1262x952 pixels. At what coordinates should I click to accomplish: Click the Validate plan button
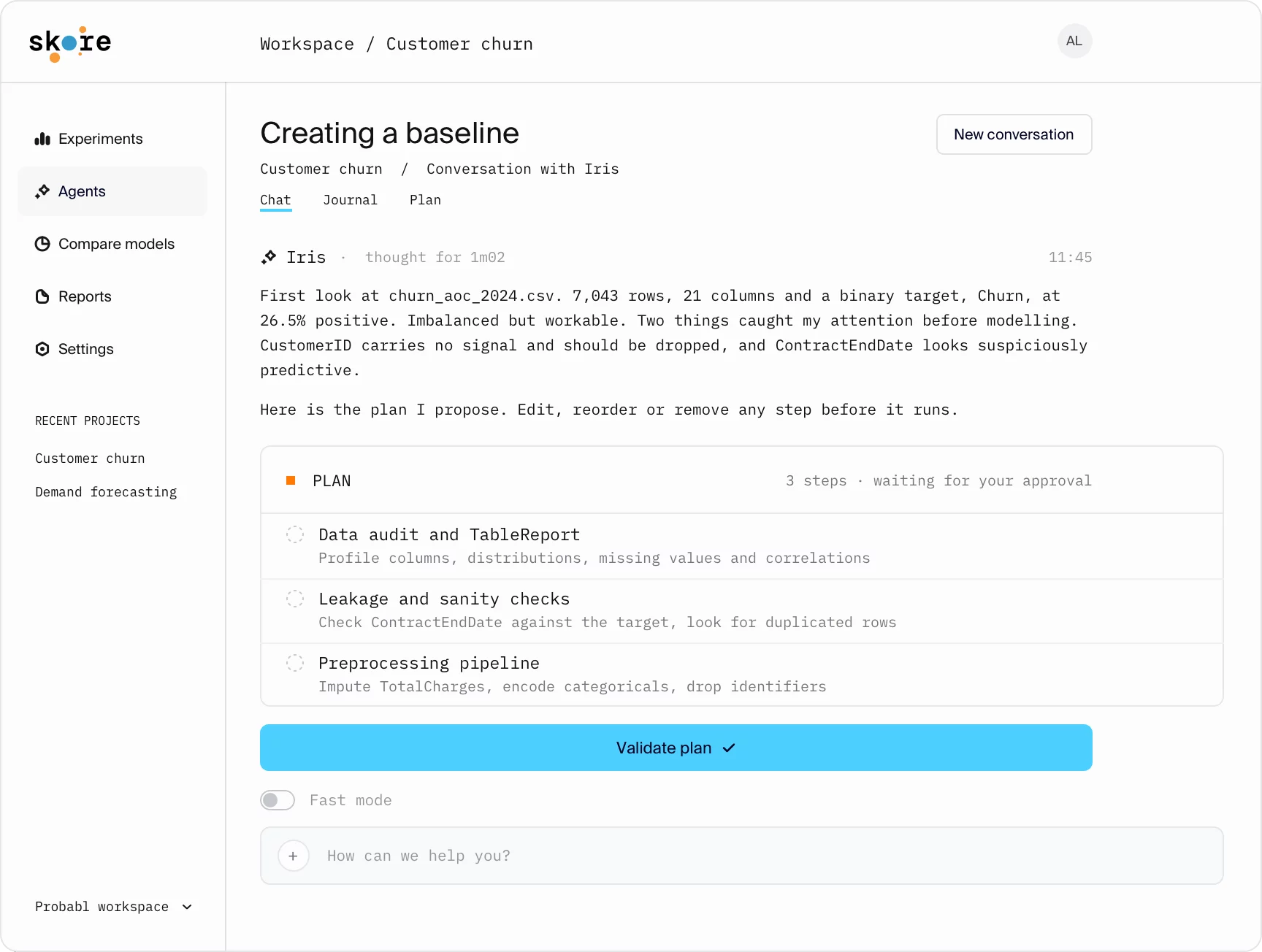point(676,748)
